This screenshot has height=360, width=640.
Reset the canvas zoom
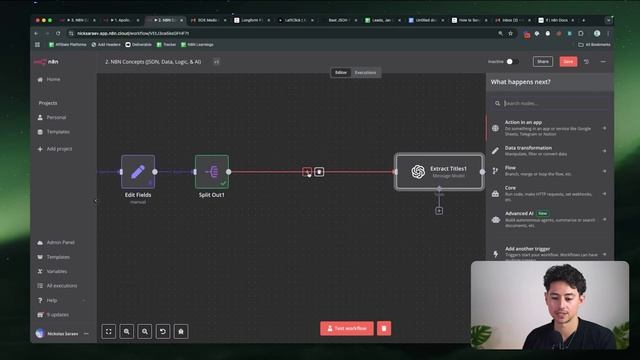[163, 331]
